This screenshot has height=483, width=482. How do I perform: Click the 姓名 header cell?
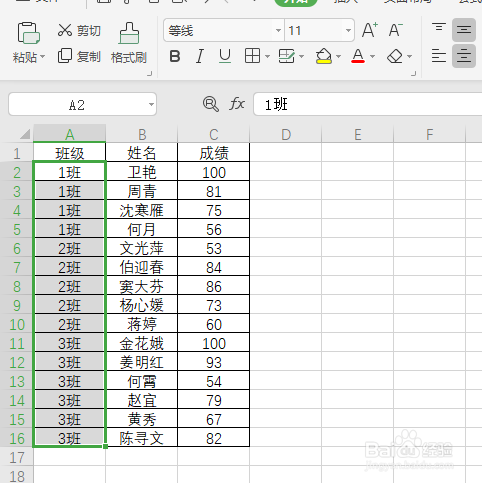[x=142, y=153]
